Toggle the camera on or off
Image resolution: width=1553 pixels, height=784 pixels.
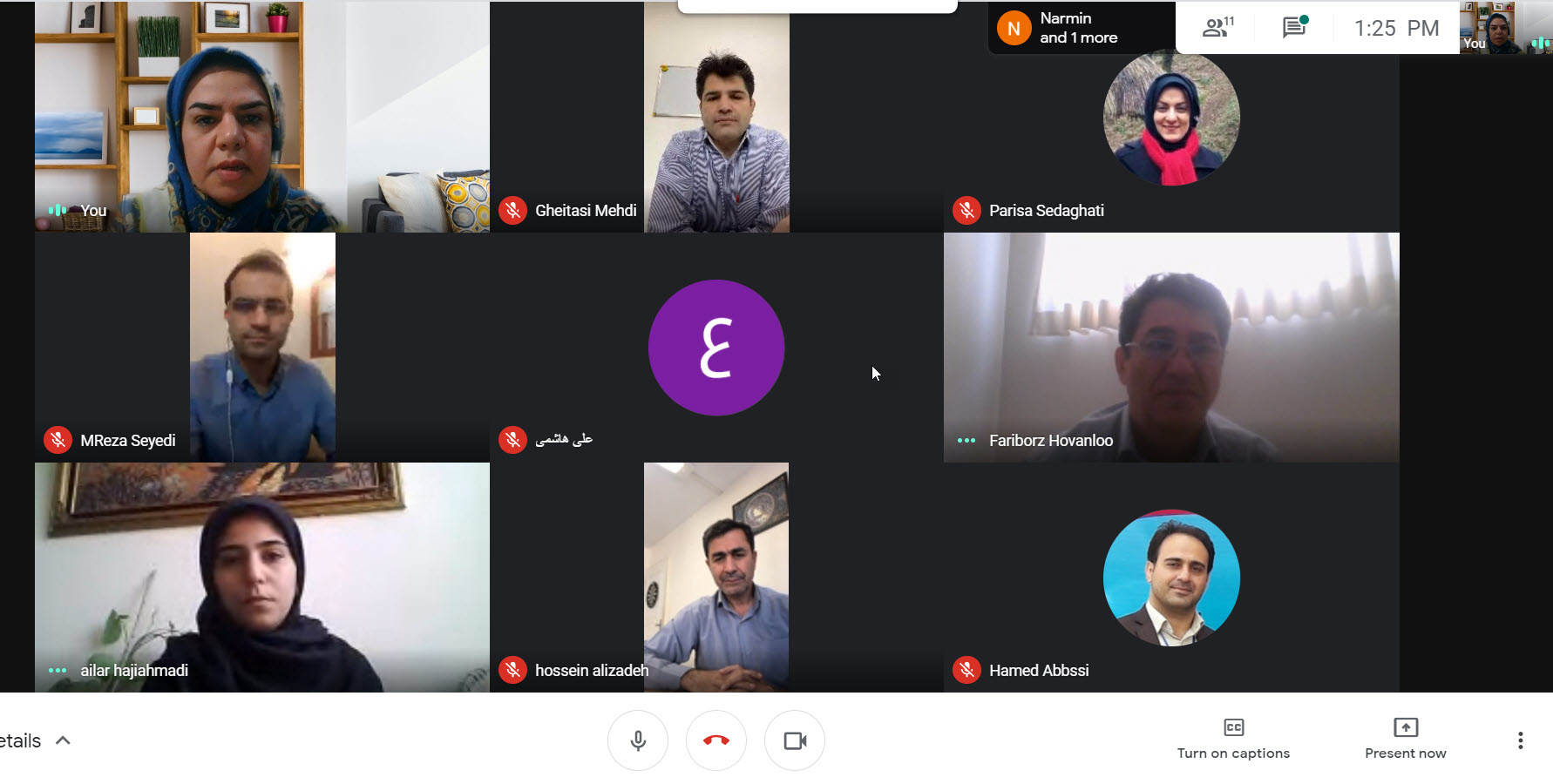point(795,740)
